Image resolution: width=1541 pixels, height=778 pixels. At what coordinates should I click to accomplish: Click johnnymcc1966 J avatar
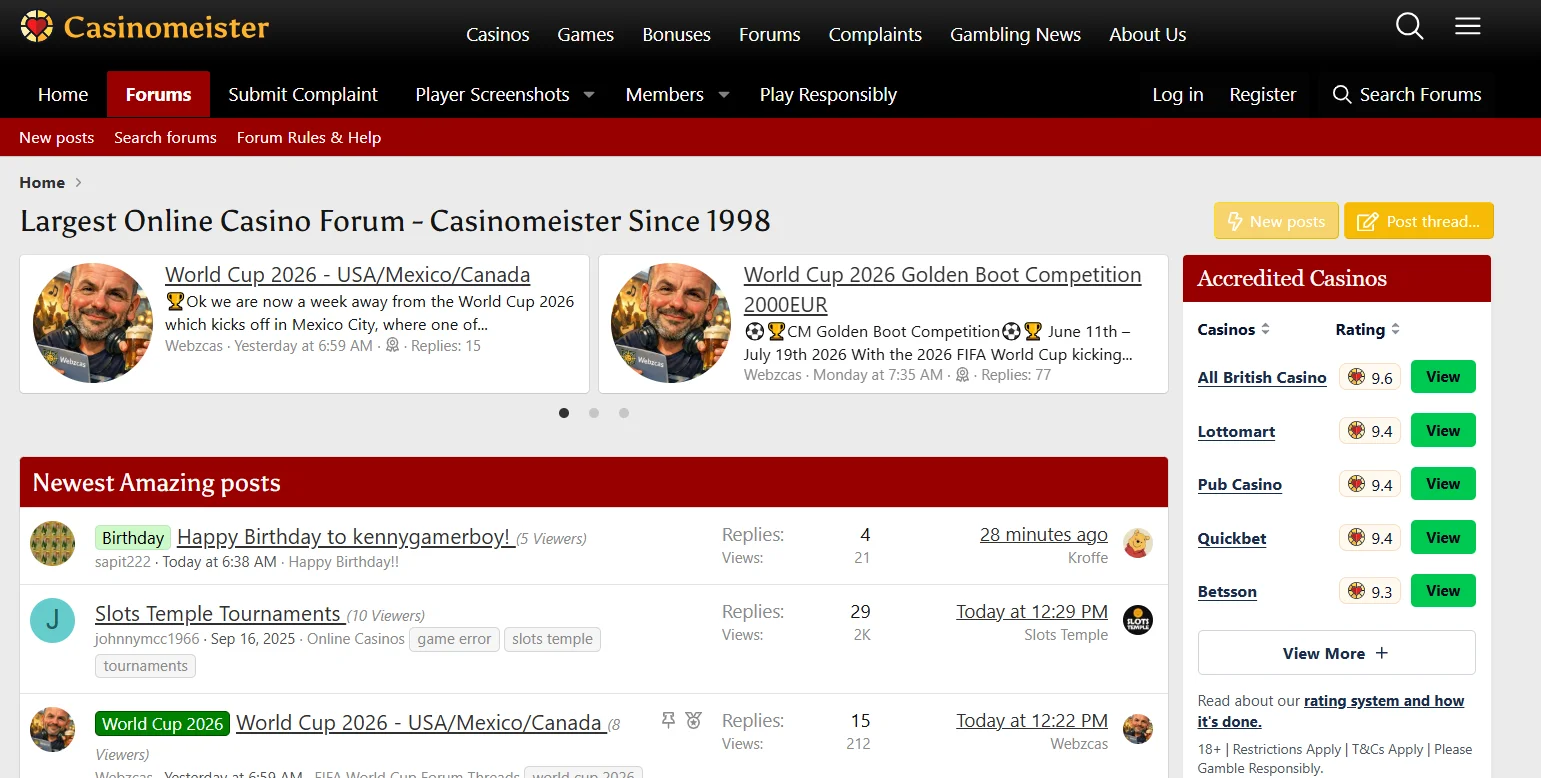click(x=52, y=620)
